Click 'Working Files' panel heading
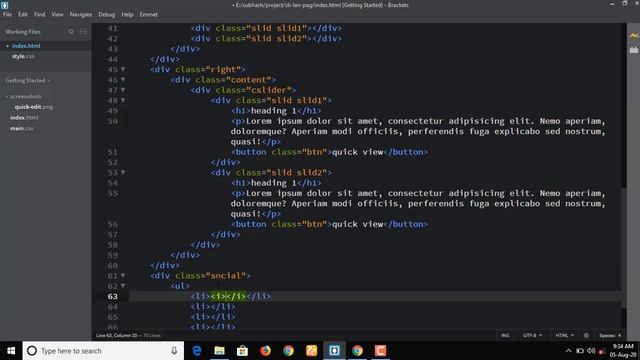 tap(23, 31)
